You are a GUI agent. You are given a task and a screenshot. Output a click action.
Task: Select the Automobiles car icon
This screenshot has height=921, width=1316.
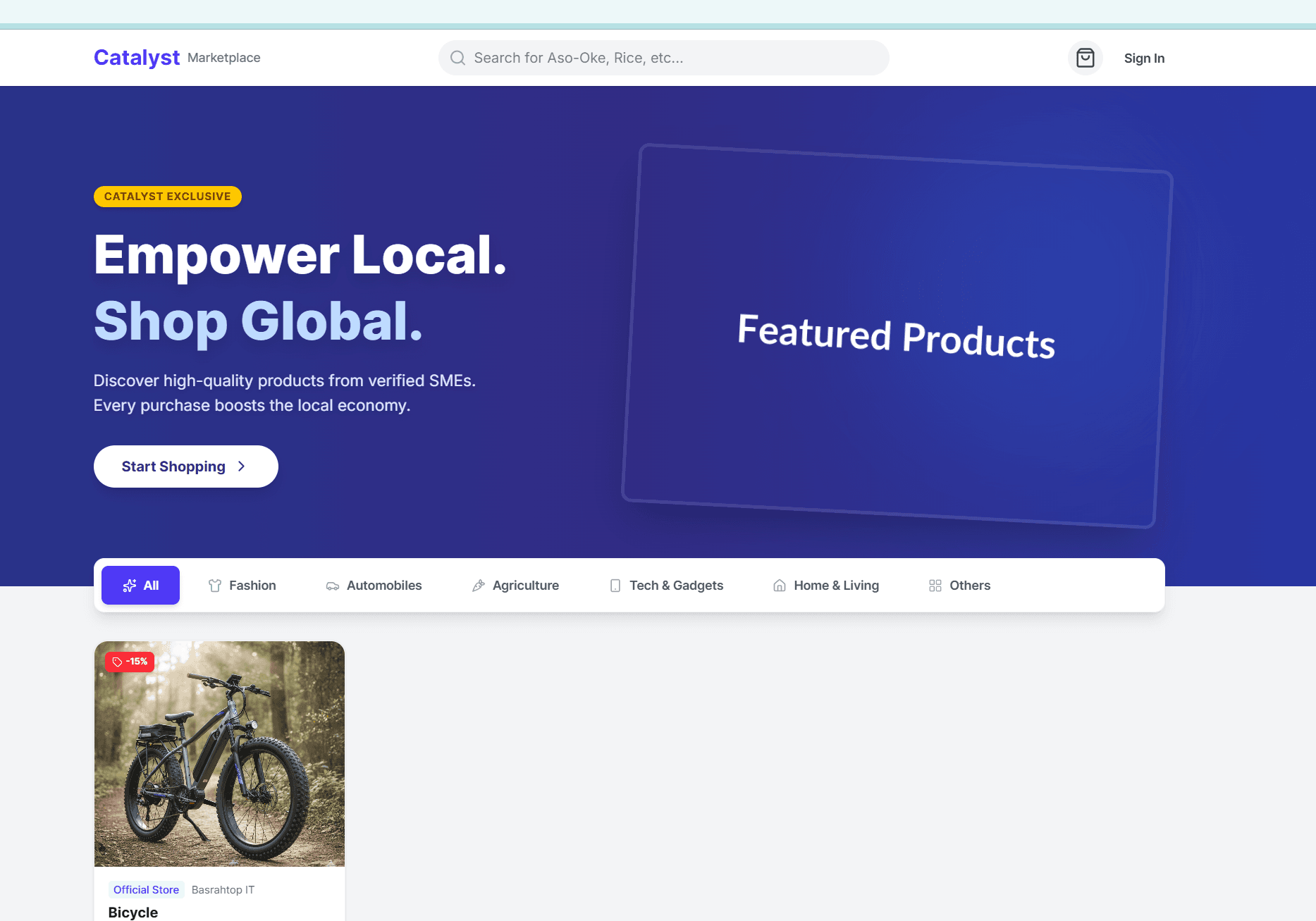coord(332,585)
